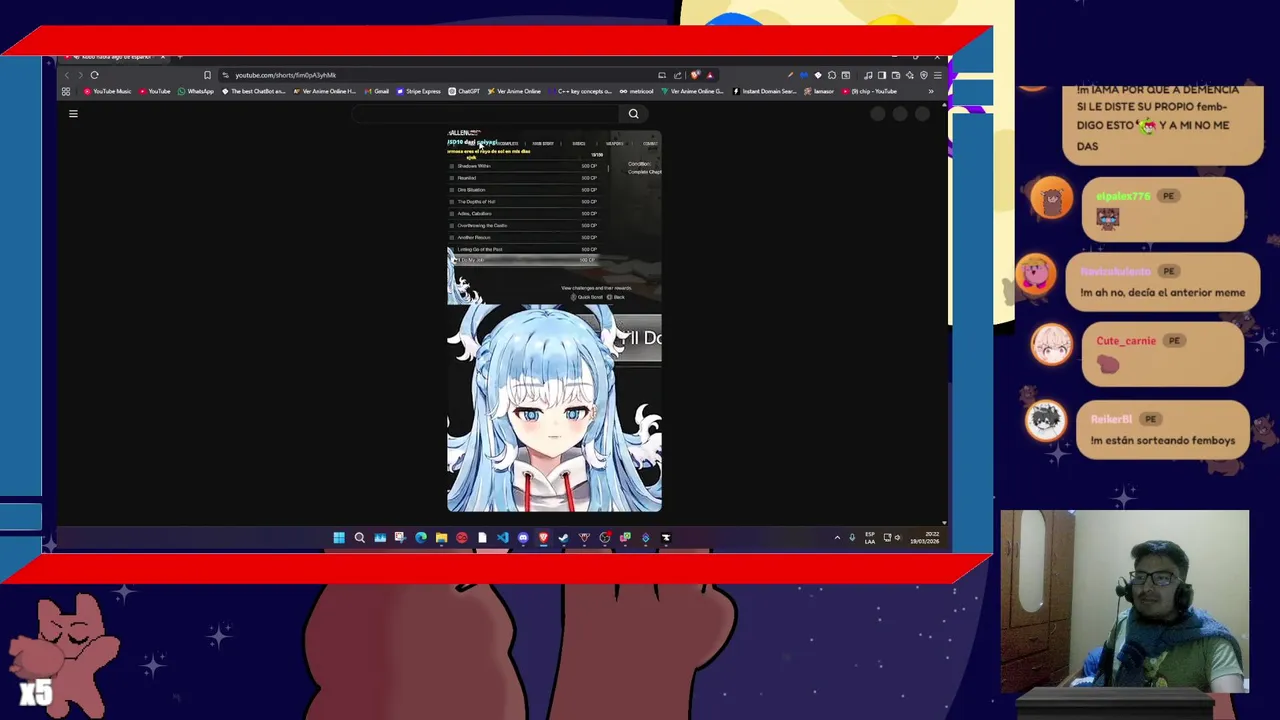Image resolution: width=1280 pixels, height=720 pixels.
Task: Click the streamer webcam thumbnail
Action: pos(1125,601)
